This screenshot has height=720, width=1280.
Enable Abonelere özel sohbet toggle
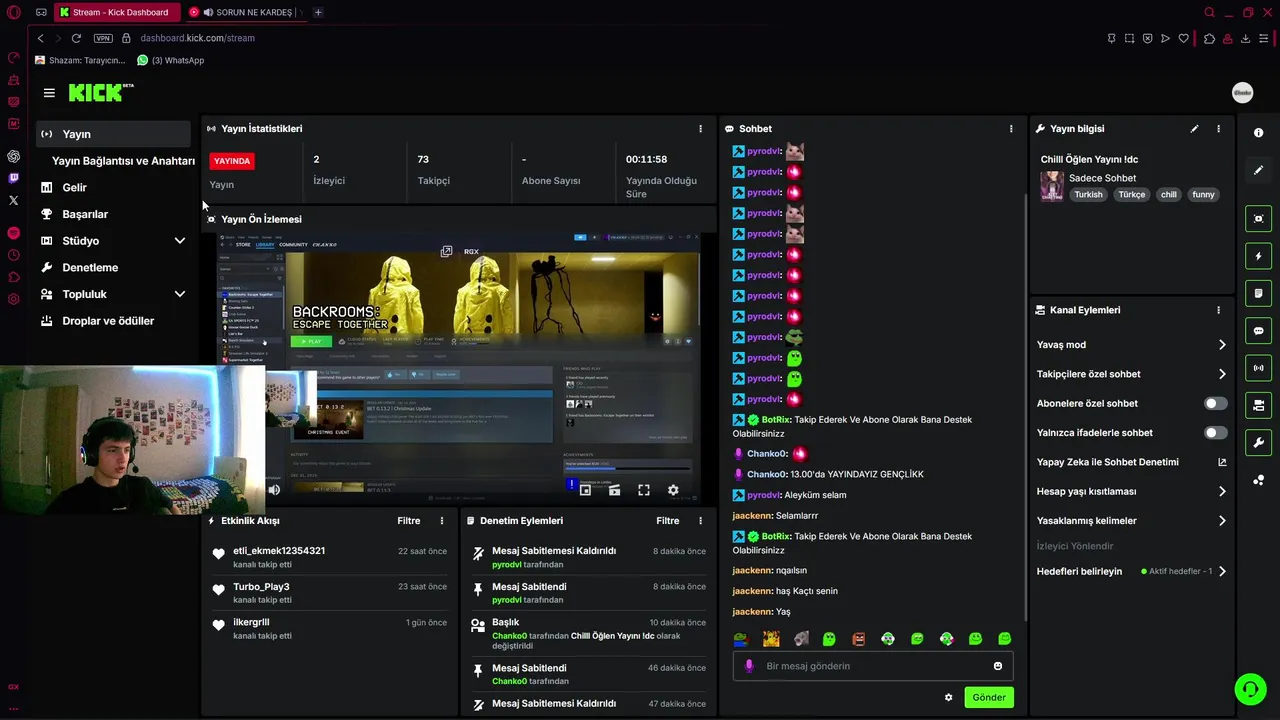(1215, 403)
